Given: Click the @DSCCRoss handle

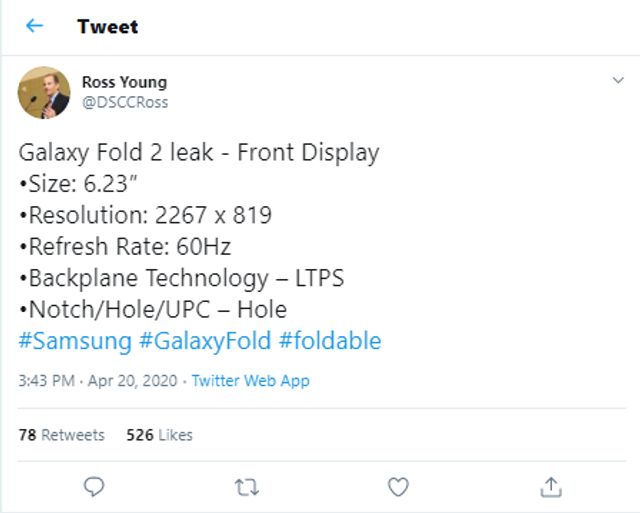Looking at the screenshot, I should [125, 102].
